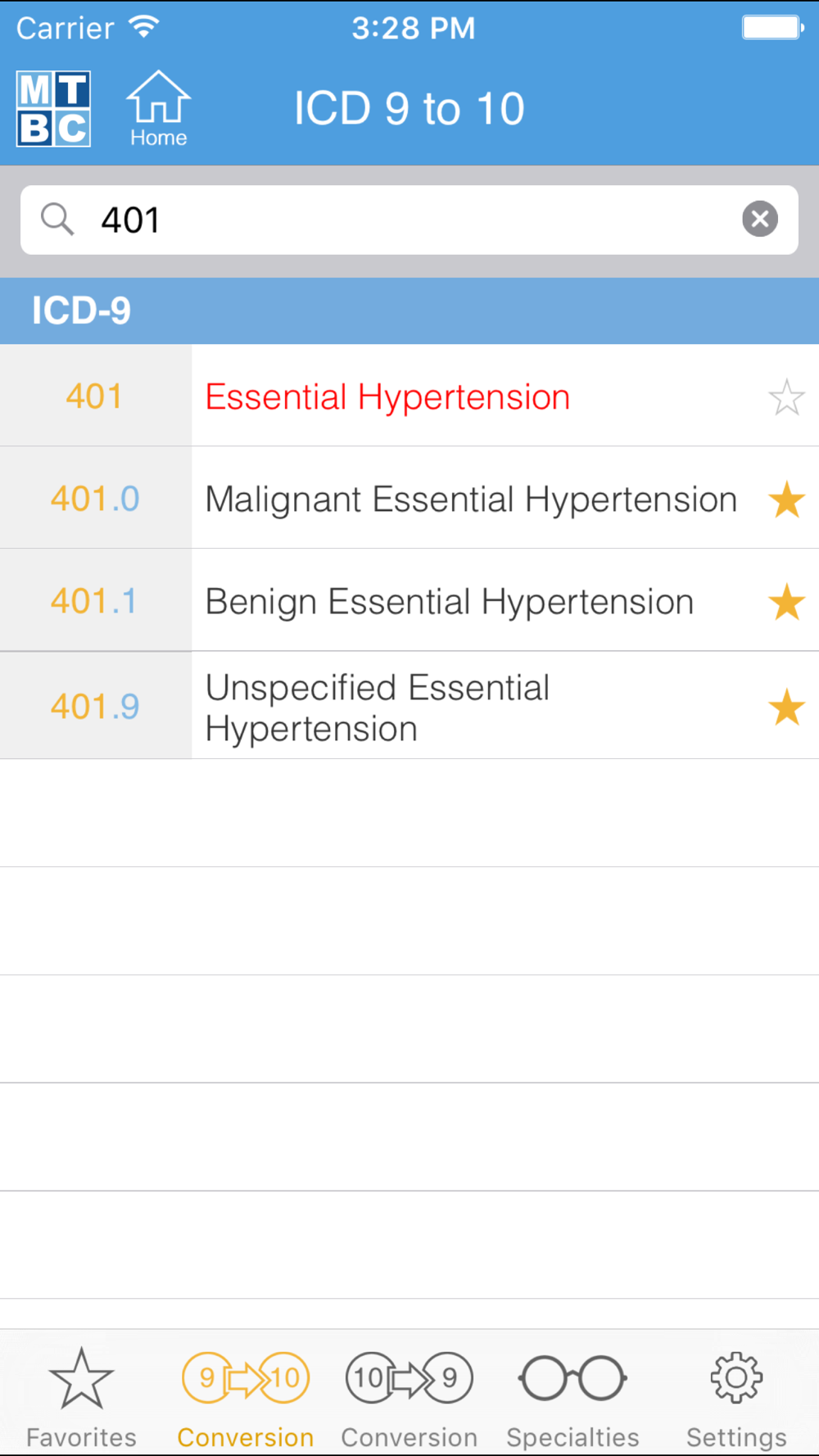Switch to ICD 9 to 10 Conversion tab

pos(245,1397)
